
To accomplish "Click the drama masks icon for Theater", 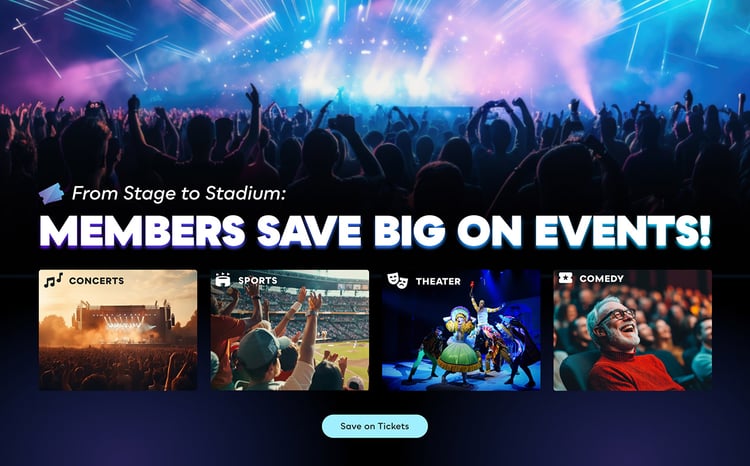I will click(397, 280).
